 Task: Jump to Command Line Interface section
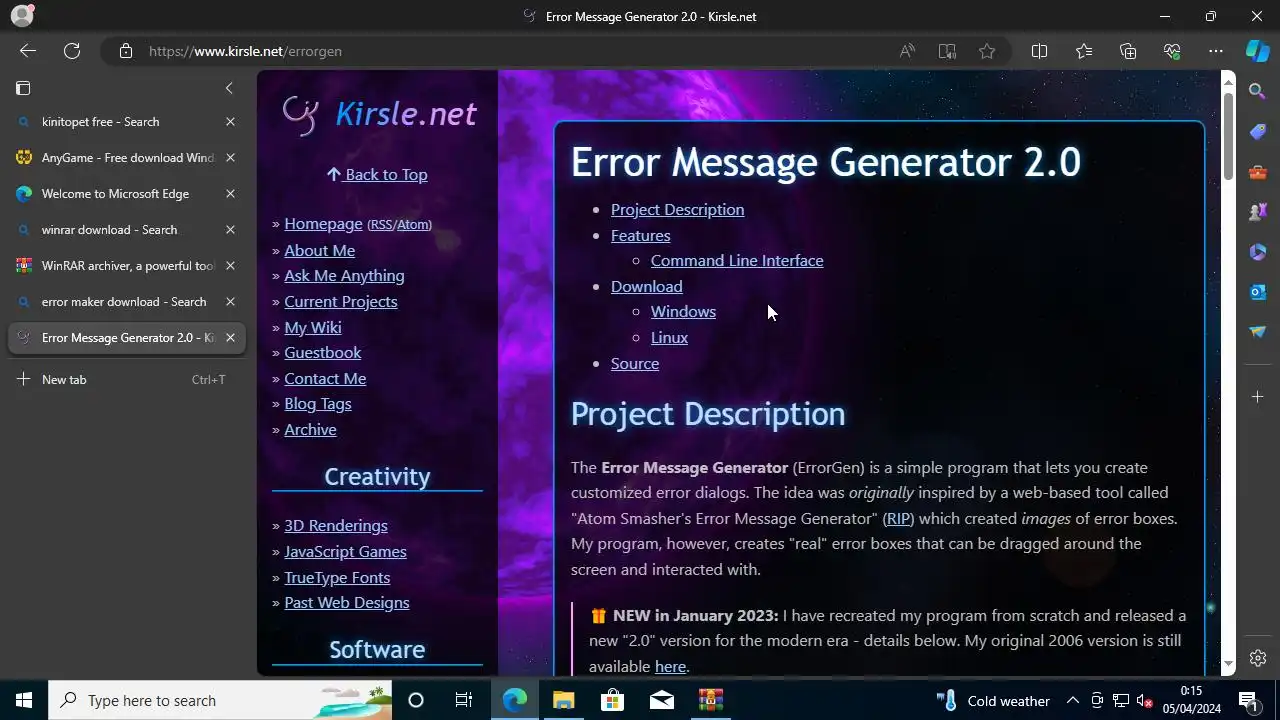737,261
